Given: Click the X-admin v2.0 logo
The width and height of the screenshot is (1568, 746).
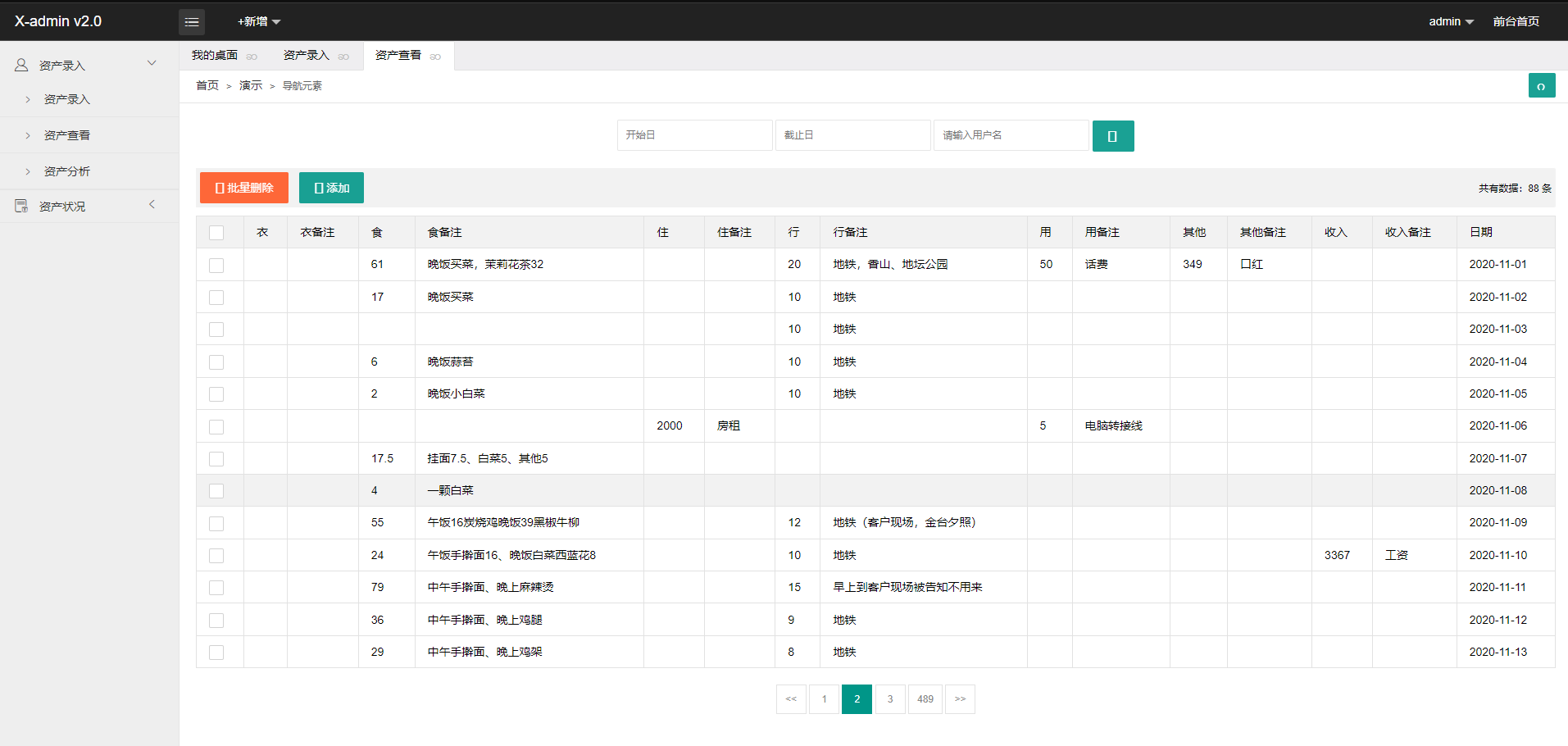Looking at the screenshot, I should click(x=58, y=21).
